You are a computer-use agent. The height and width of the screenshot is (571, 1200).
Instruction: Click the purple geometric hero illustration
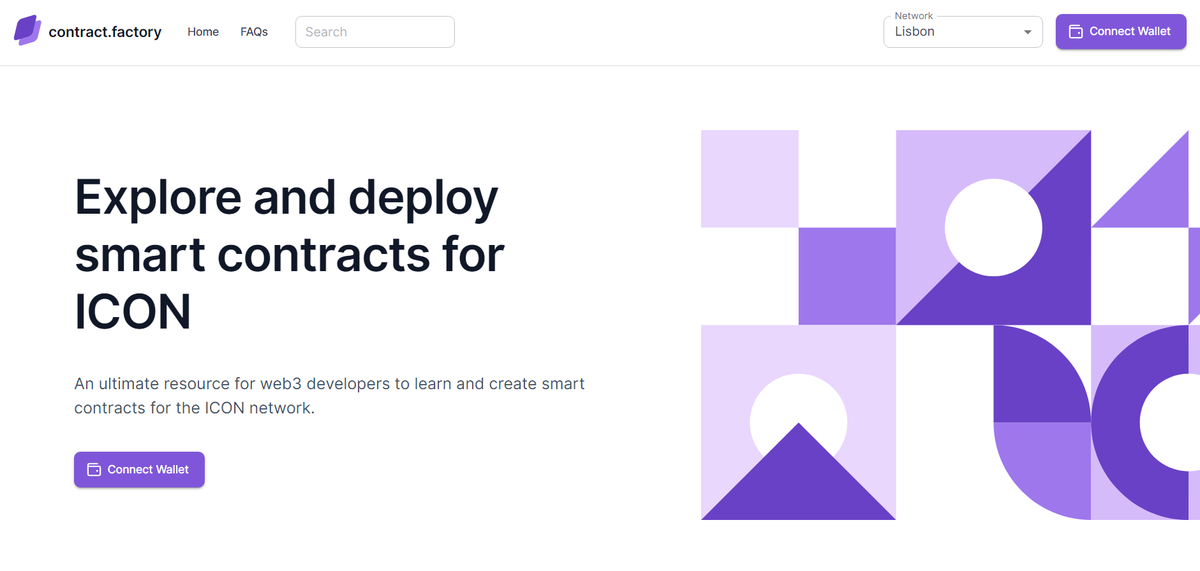[950, 325]
